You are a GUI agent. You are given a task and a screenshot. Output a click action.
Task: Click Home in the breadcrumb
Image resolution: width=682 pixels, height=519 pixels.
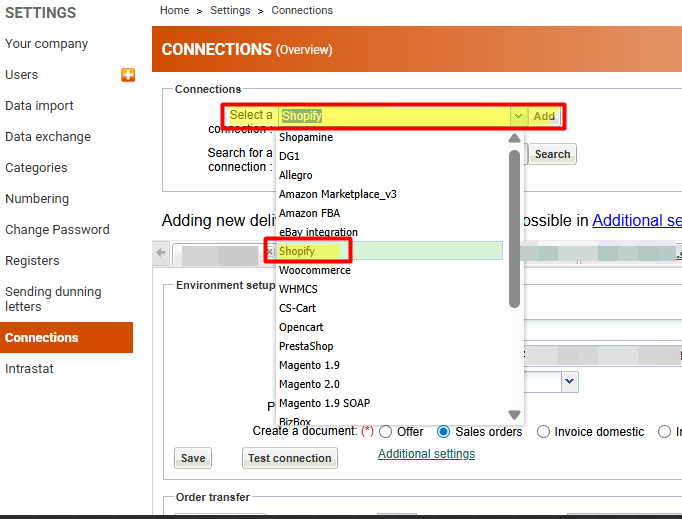(174, 10)
